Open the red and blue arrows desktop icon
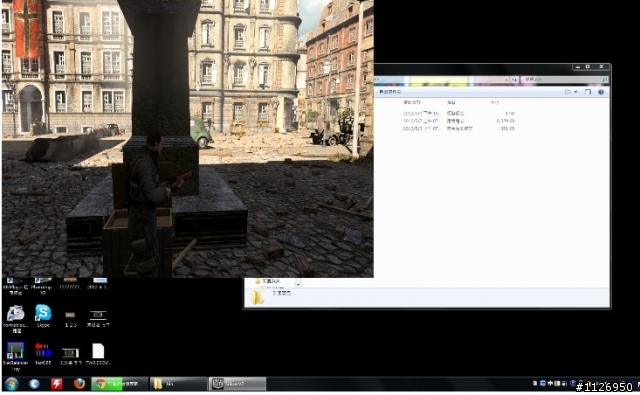Viewport: 640px width, 395px height. pyautogui.click(x=43, y=353)
